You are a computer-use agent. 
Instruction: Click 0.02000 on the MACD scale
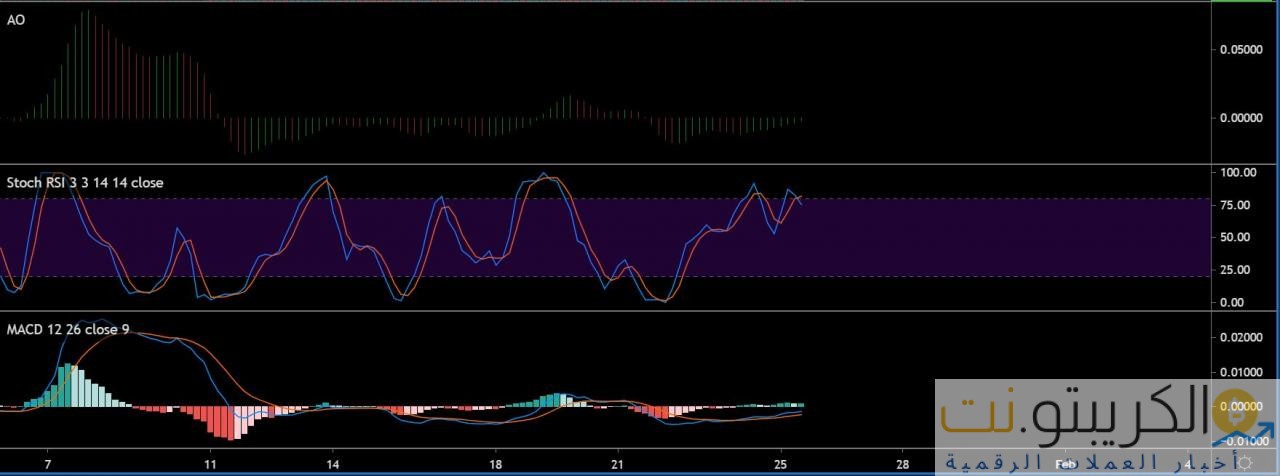[1243, 338]
